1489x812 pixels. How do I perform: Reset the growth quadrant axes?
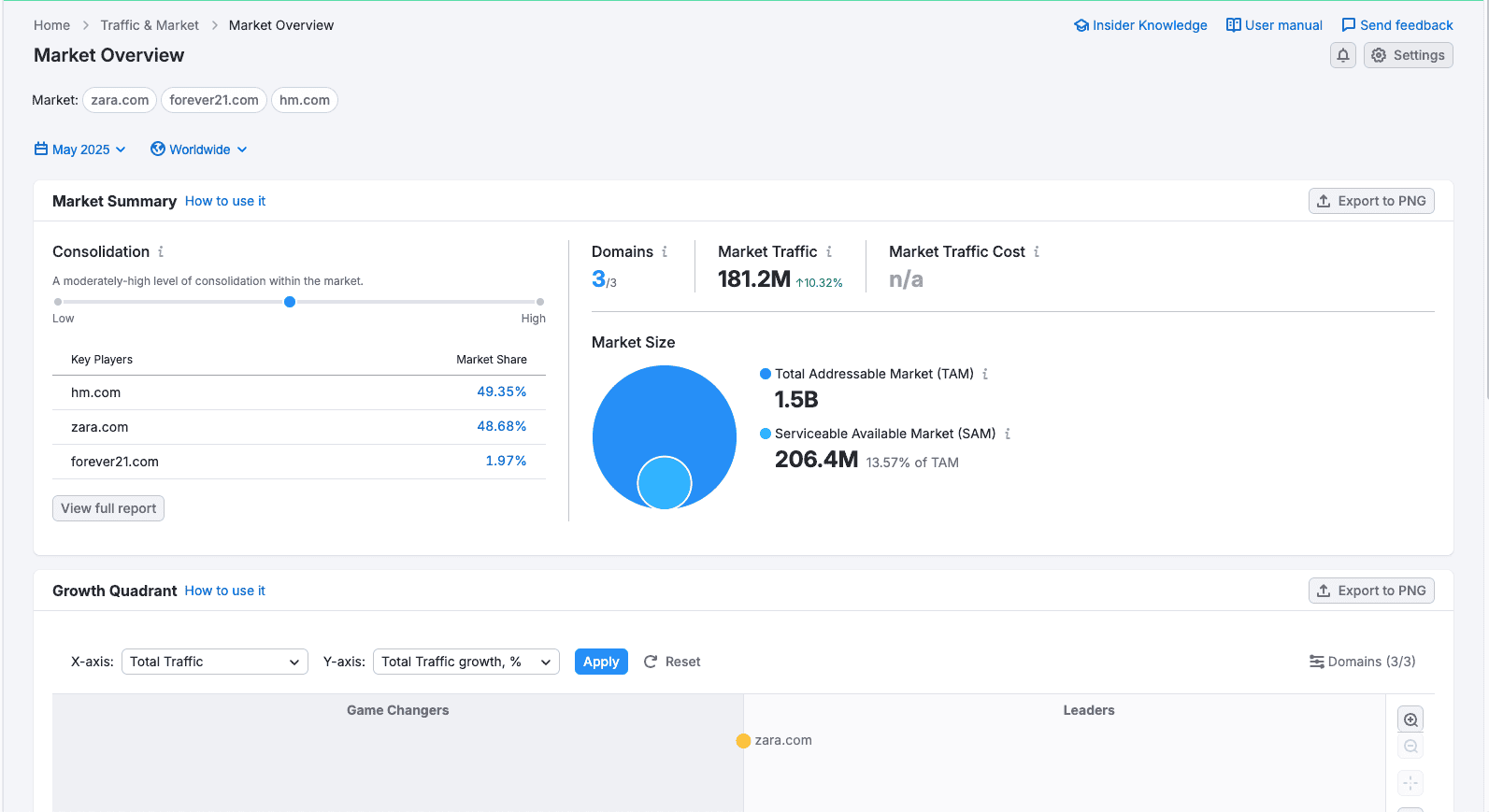(x=672, y=662)
